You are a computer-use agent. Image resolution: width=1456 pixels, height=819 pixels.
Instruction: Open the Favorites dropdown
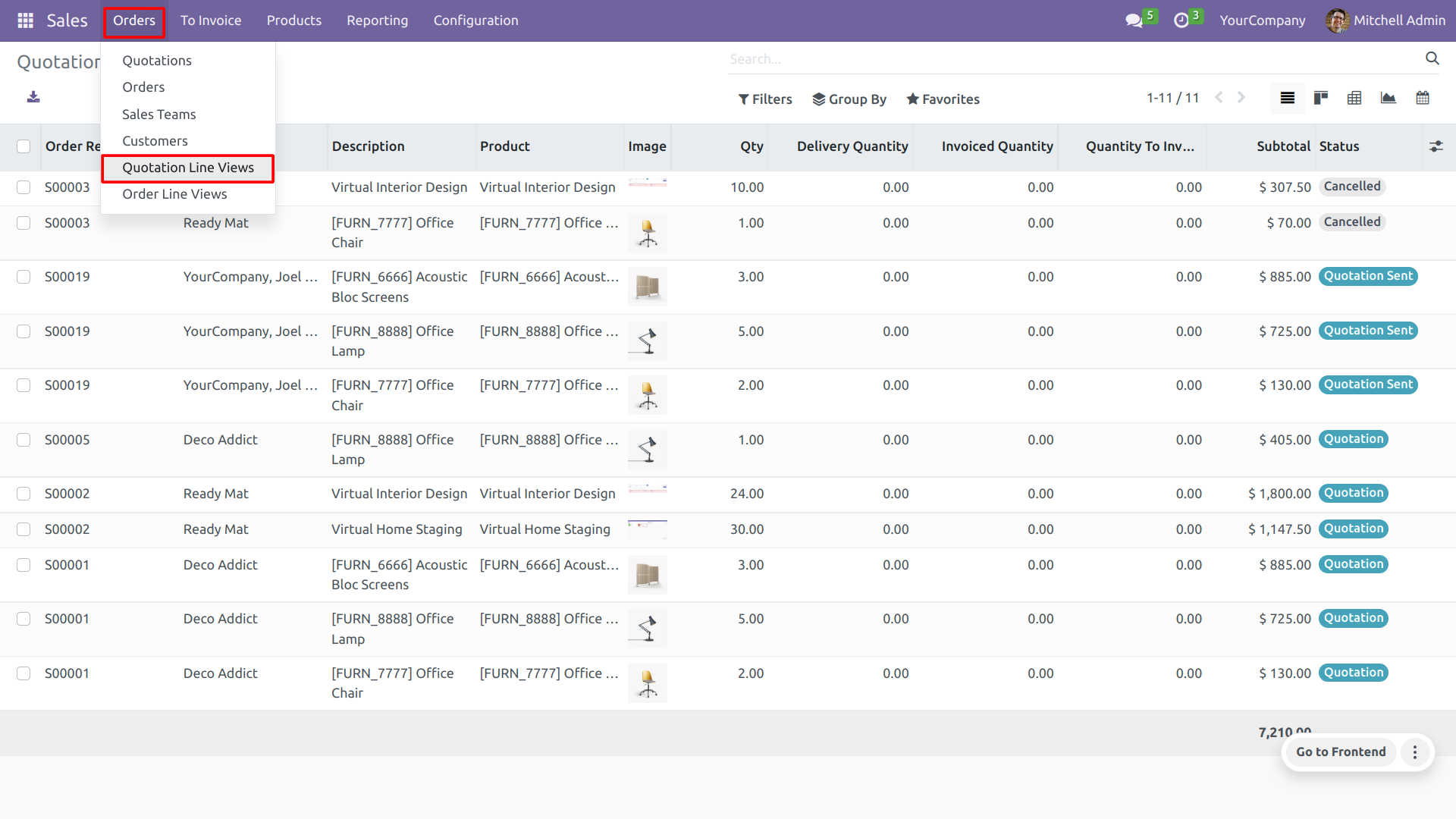[943, 99]
